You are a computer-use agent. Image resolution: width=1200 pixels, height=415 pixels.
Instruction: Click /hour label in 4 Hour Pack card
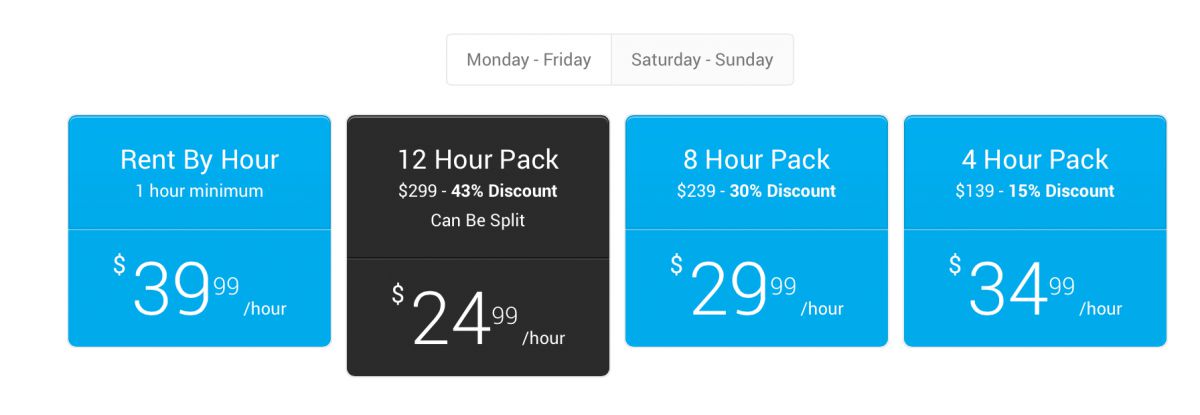pos(1100,309)
